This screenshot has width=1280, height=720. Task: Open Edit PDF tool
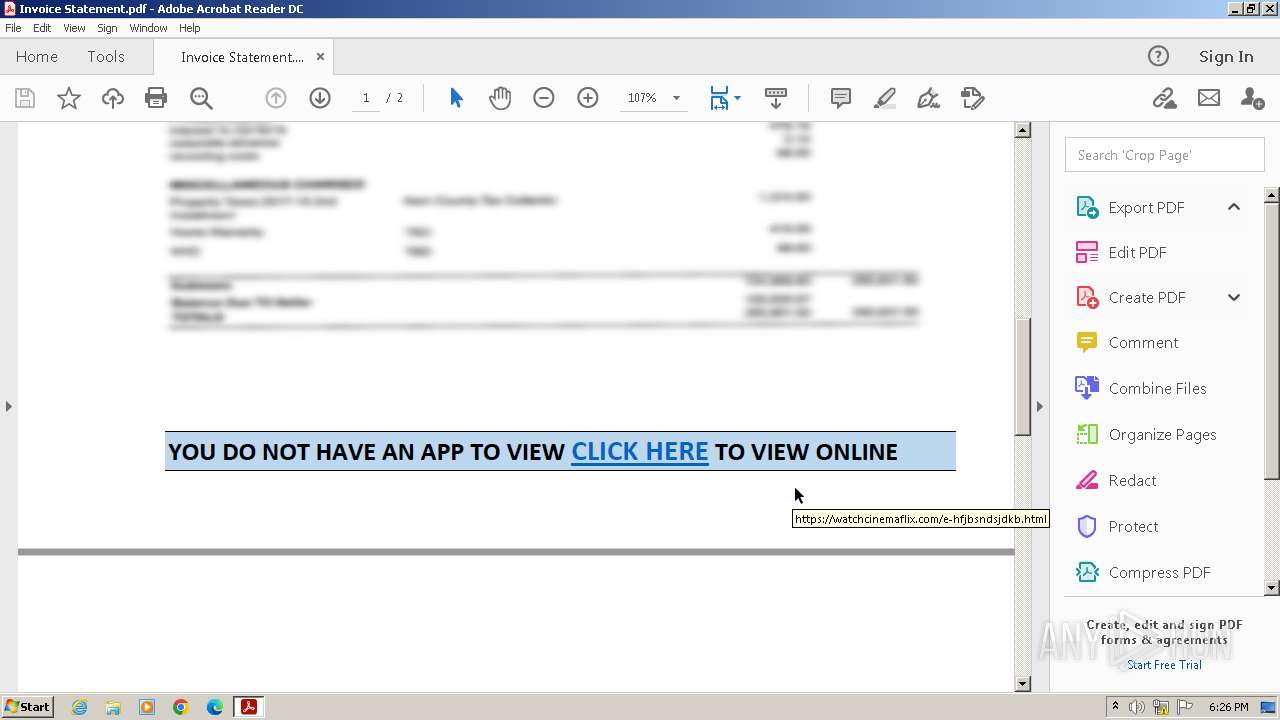1136,252
